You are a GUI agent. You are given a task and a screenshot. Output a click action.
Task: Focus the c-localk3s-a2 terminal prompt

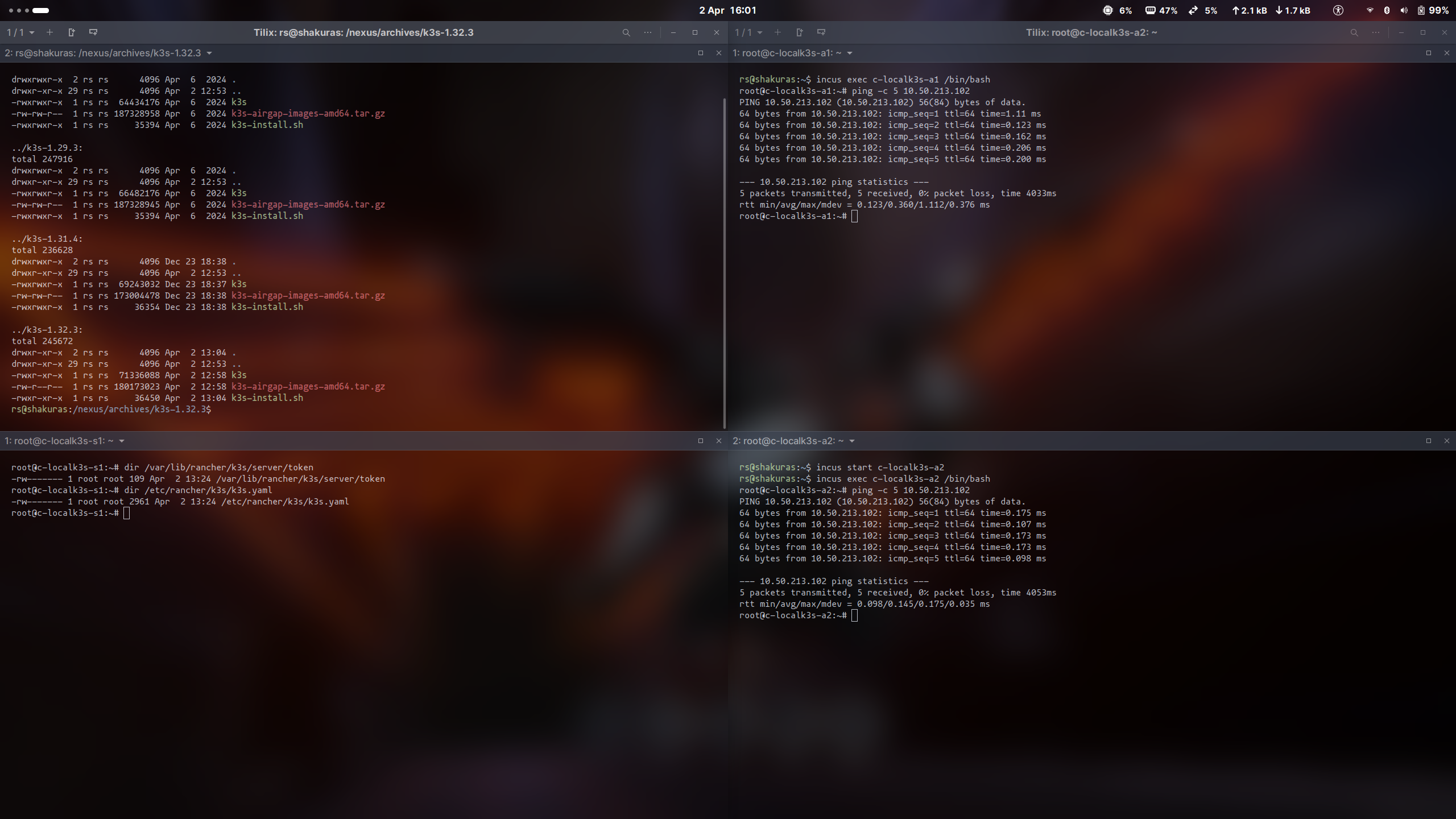coord(799,615)
